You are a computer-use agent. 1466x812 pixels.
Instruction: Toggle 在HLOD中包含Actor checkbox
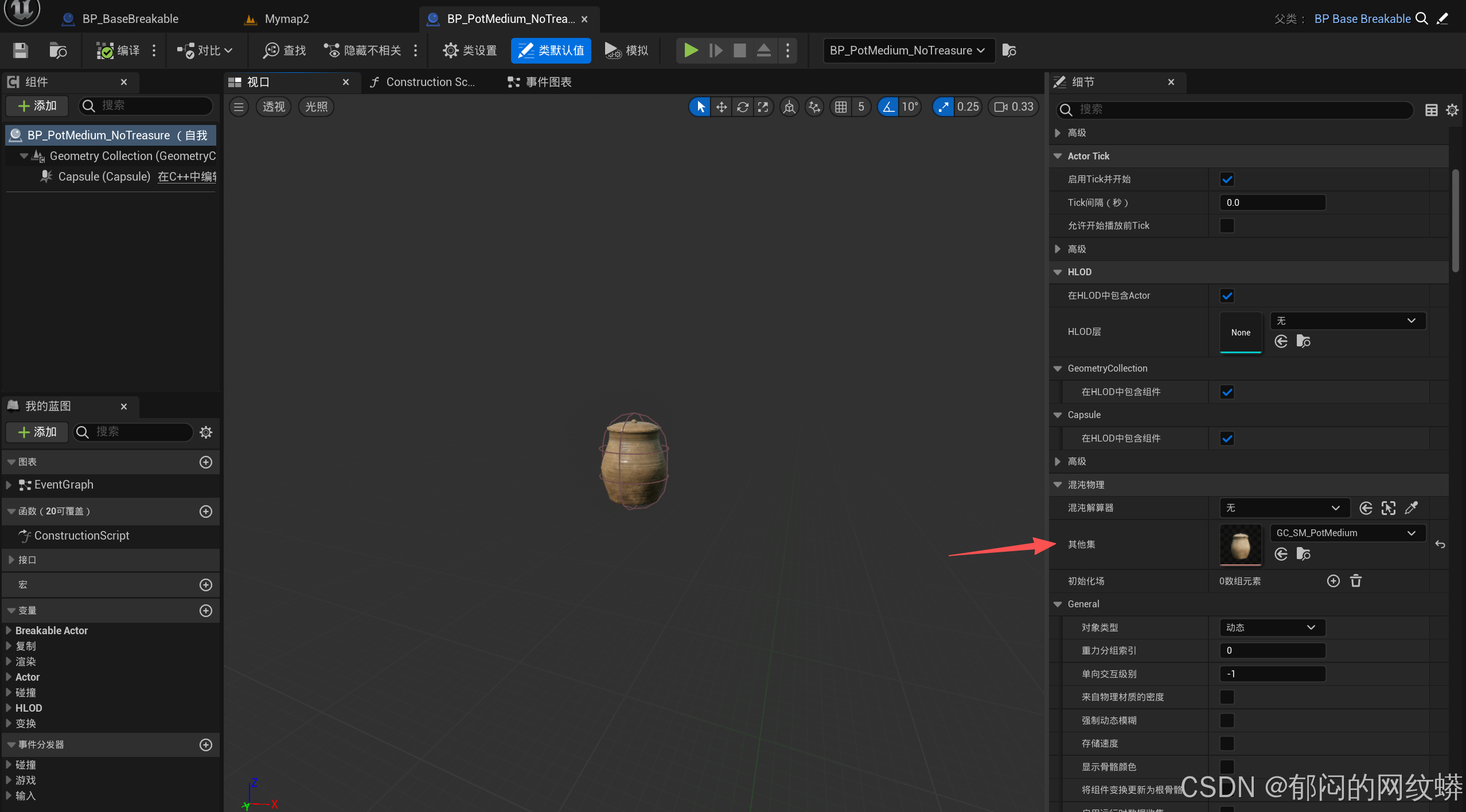coord(1227,296)
